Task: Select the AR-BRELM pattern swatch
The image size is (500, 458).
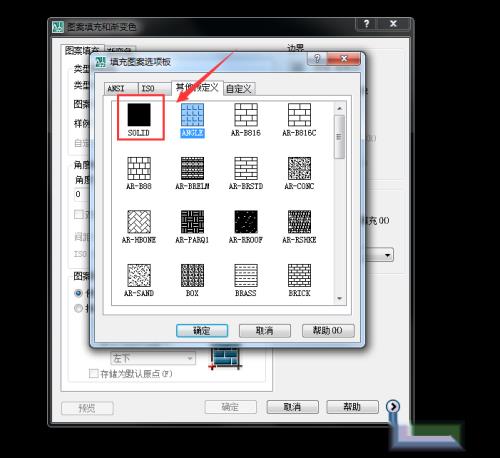Action: click(x=192, y=168)
